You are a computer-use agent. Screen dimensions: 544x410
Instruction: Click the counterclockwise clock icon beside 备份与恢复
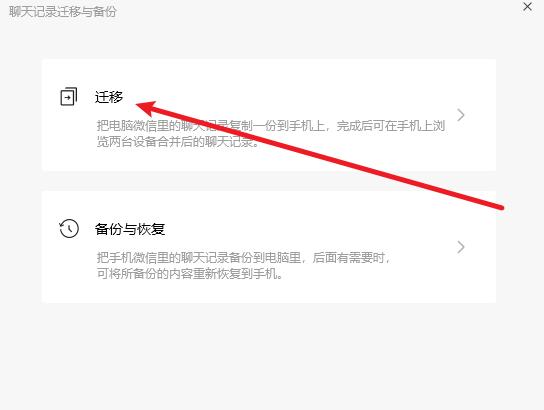tap(69, 228)
